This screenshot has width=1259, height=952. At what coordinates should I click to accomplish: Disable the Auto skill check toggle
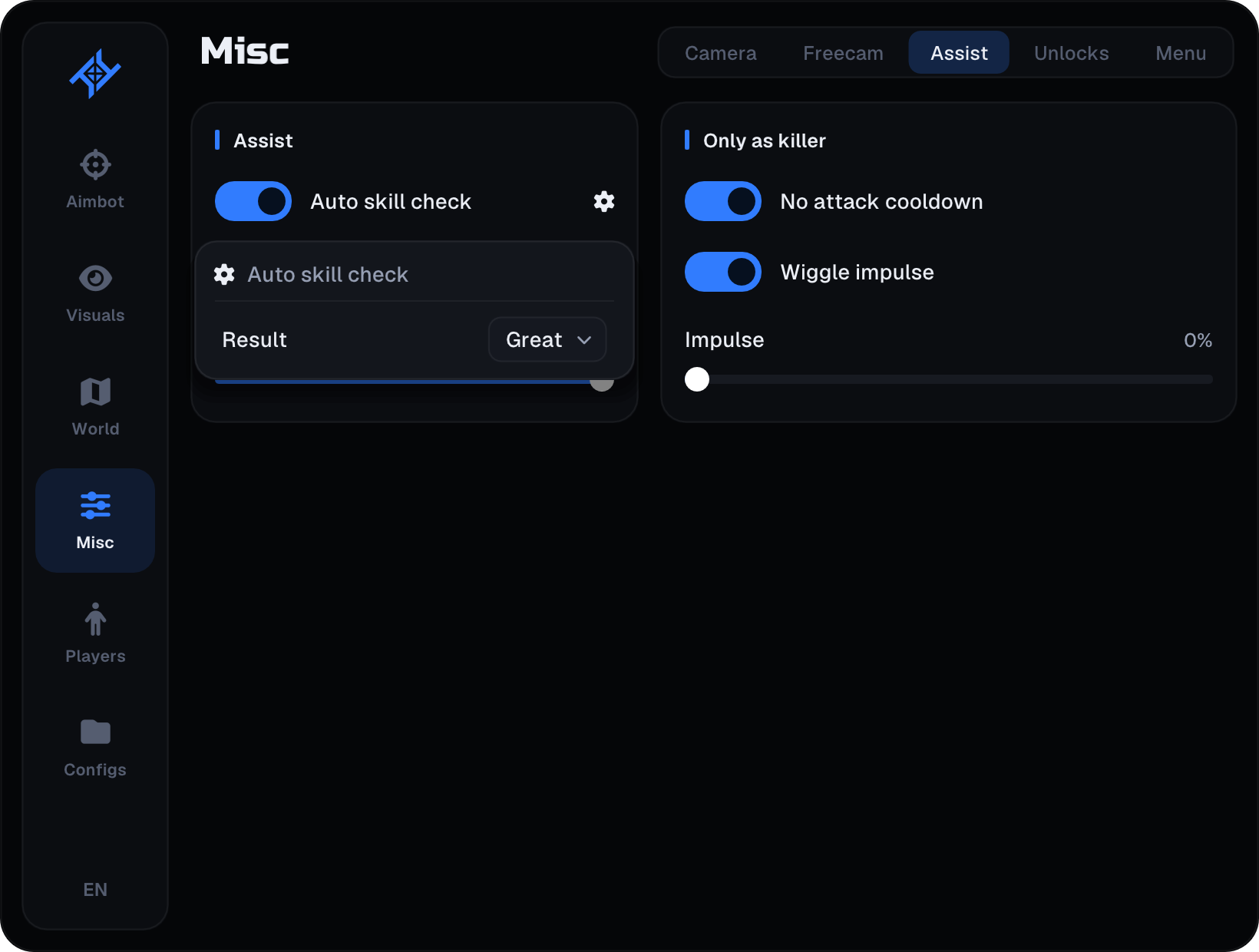tap(253, 201)
